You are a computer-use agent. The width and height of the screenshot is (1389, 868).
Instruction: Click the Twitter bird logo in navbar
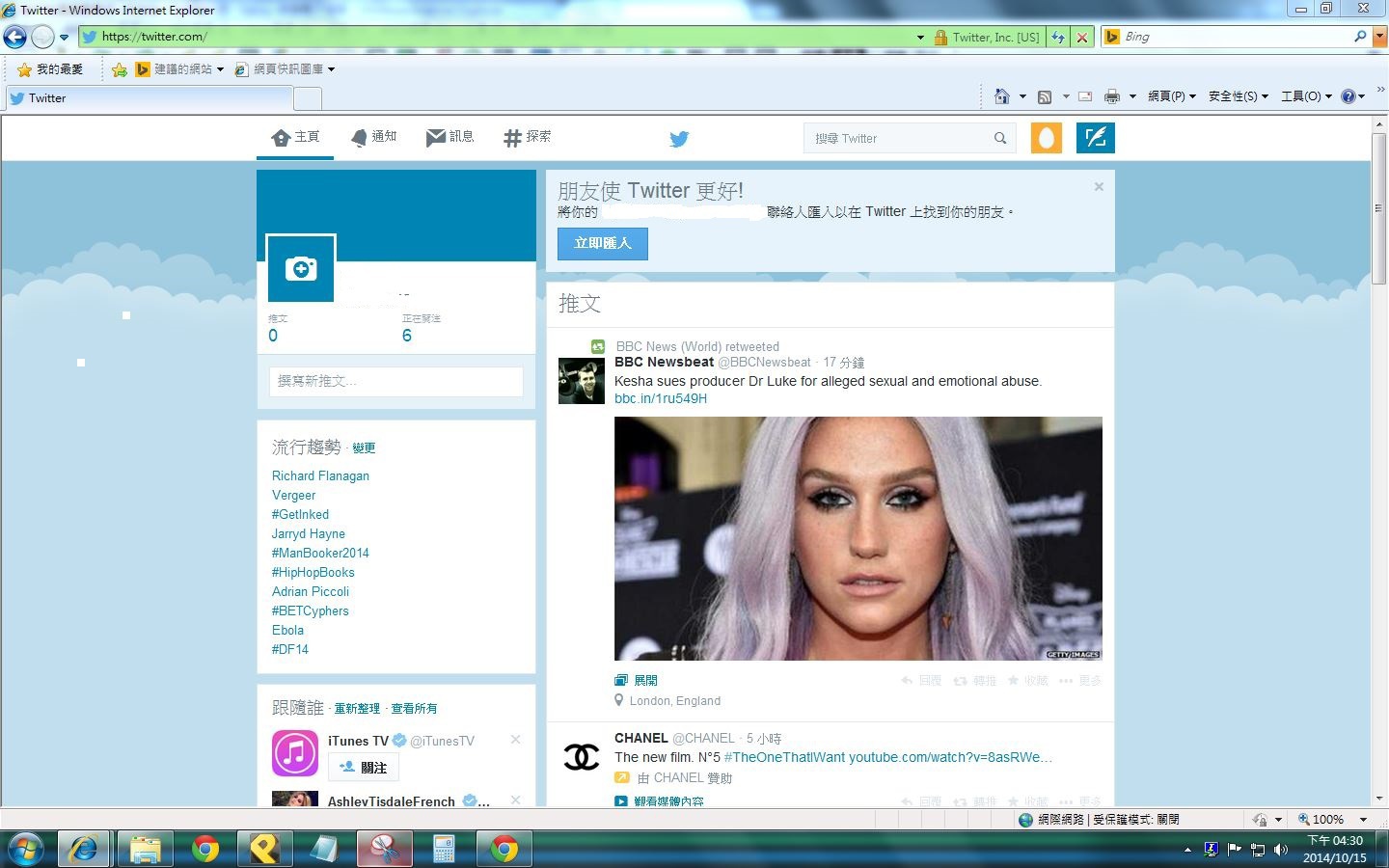(679, 139)
